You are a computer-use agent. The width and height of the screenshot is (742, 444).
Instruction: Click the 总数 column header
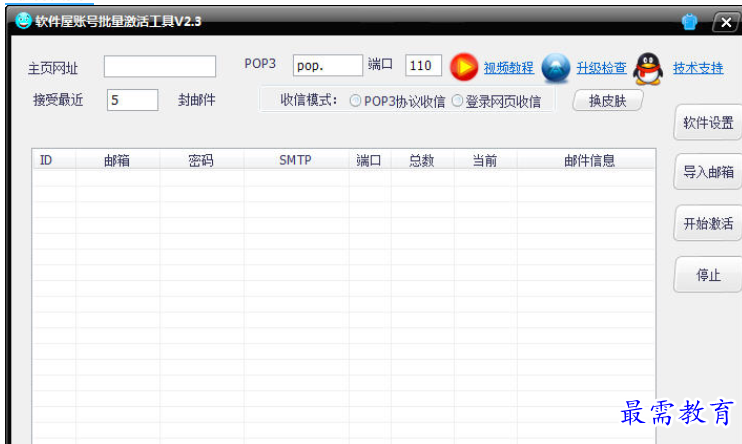click(422, 160)
